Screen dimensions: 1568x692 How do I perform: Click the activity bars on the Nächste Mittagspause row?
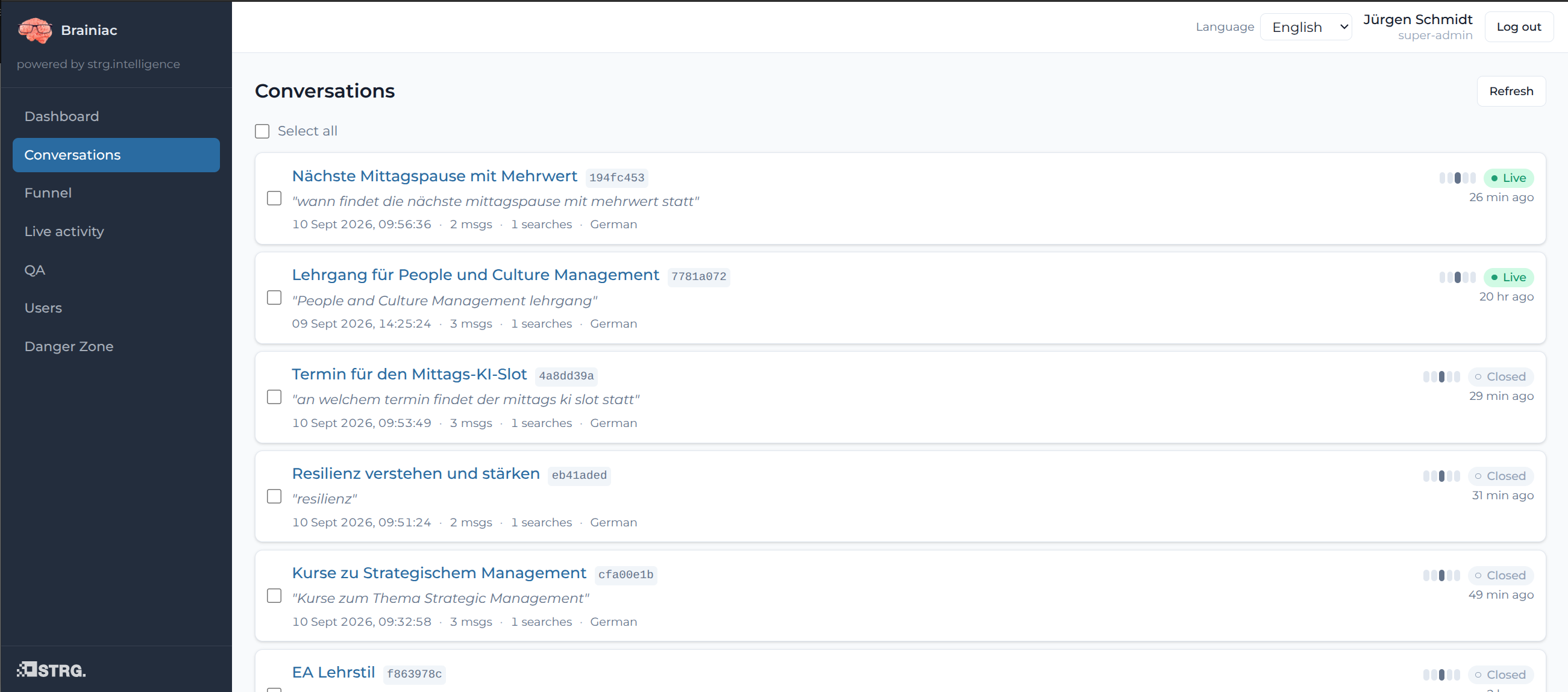(1457, 178)
